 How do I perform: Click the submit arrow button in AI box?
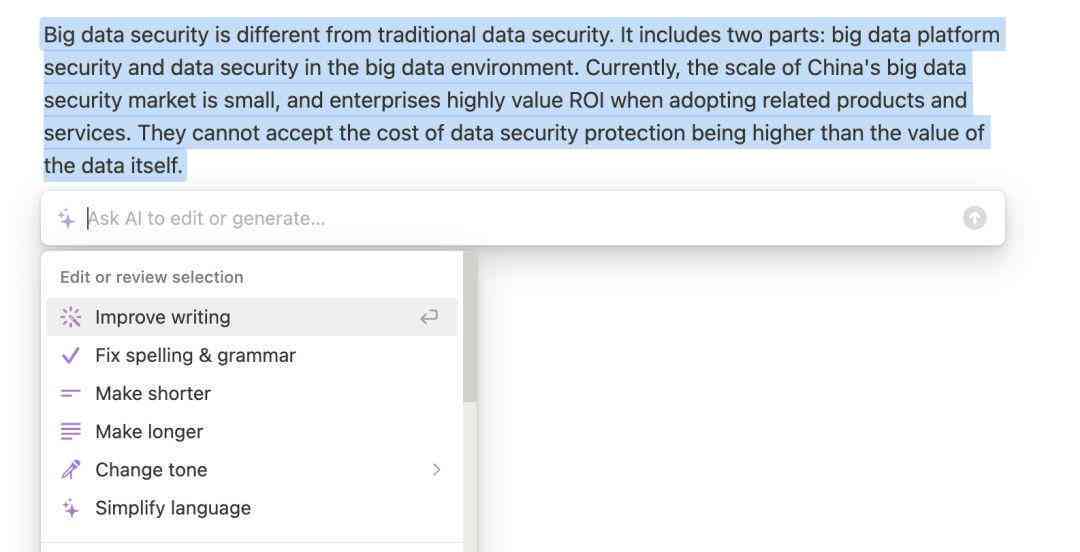click(974, 218)
